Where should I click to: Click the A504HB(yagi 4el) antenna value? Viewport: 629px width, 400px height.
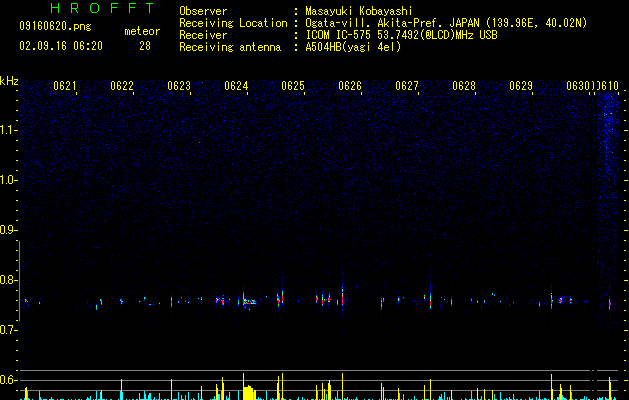(x=353, y=47)
